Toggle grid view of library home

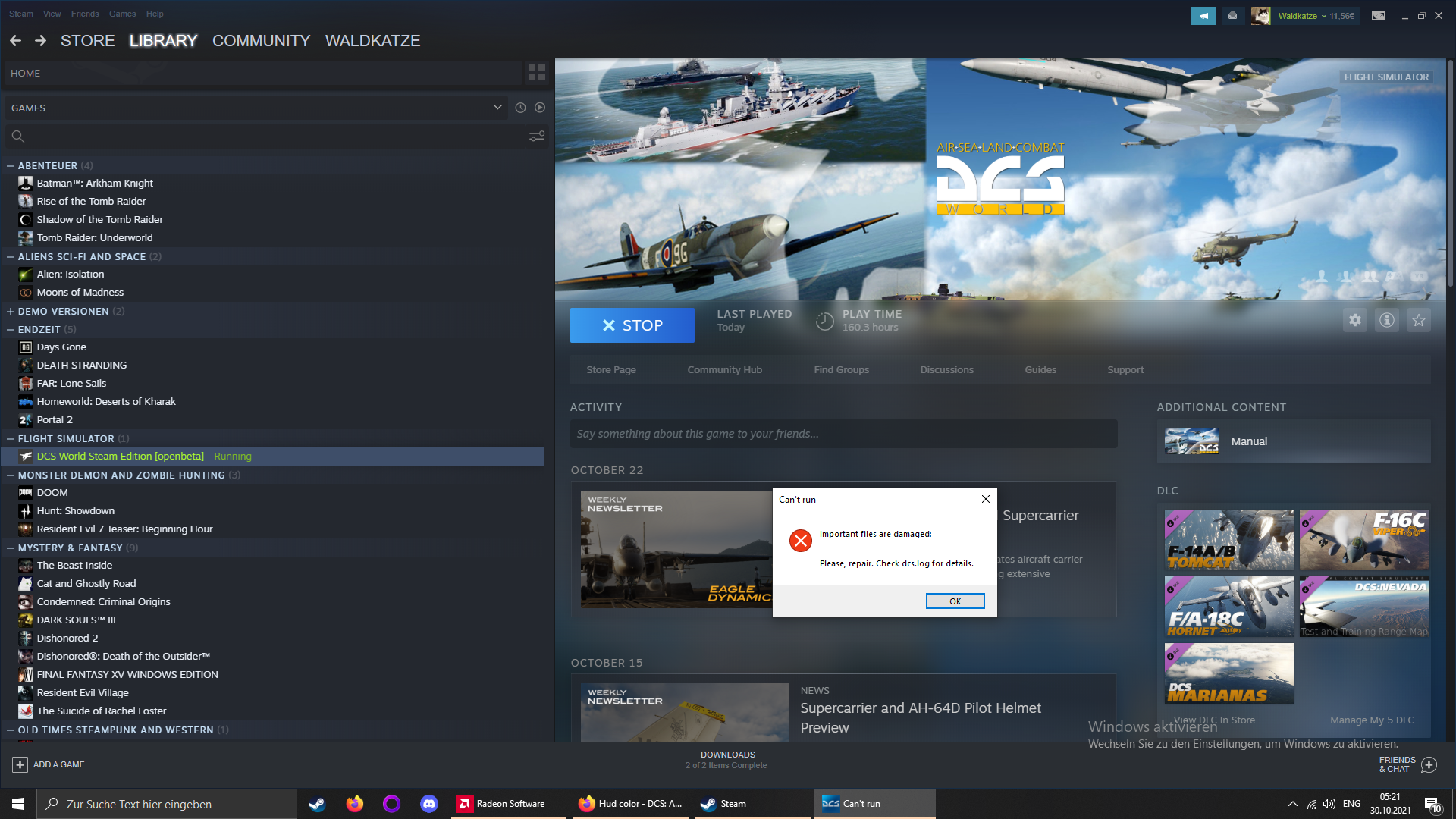coord(537,73)
